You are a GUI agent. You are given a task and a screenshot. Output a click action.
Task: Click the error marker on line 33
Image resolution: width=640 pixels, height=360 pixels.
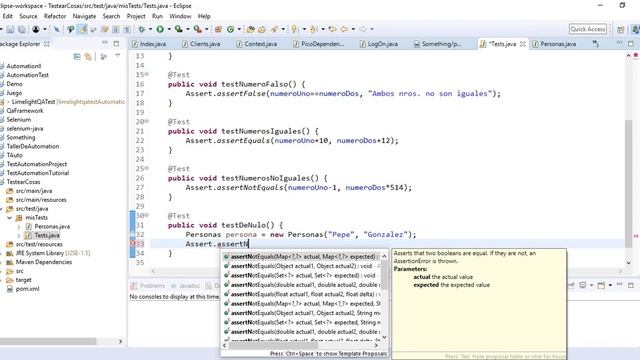point(133,244)
